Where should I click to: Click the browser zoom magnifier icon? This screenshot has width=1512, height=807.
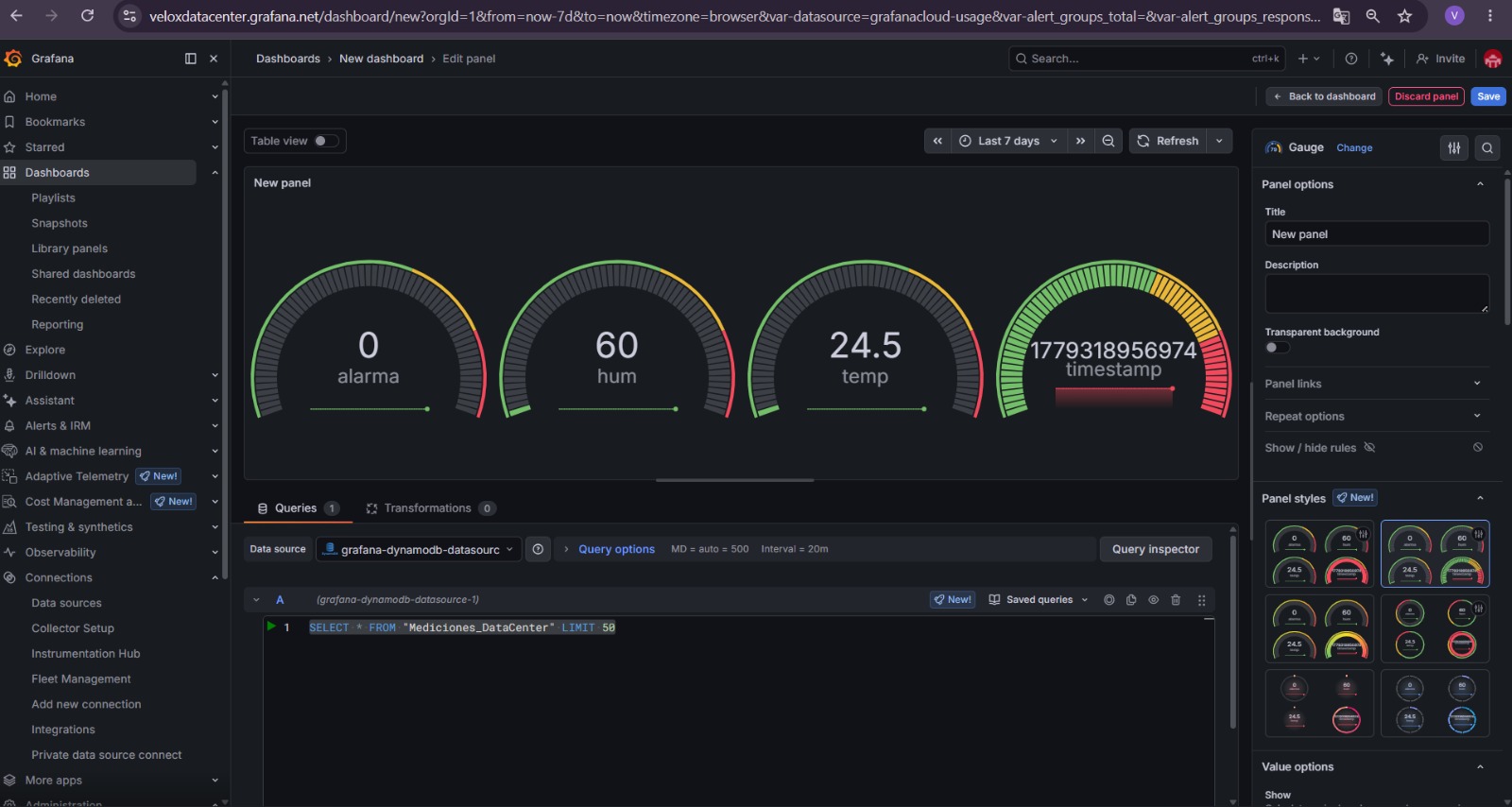coord(1373,16)
